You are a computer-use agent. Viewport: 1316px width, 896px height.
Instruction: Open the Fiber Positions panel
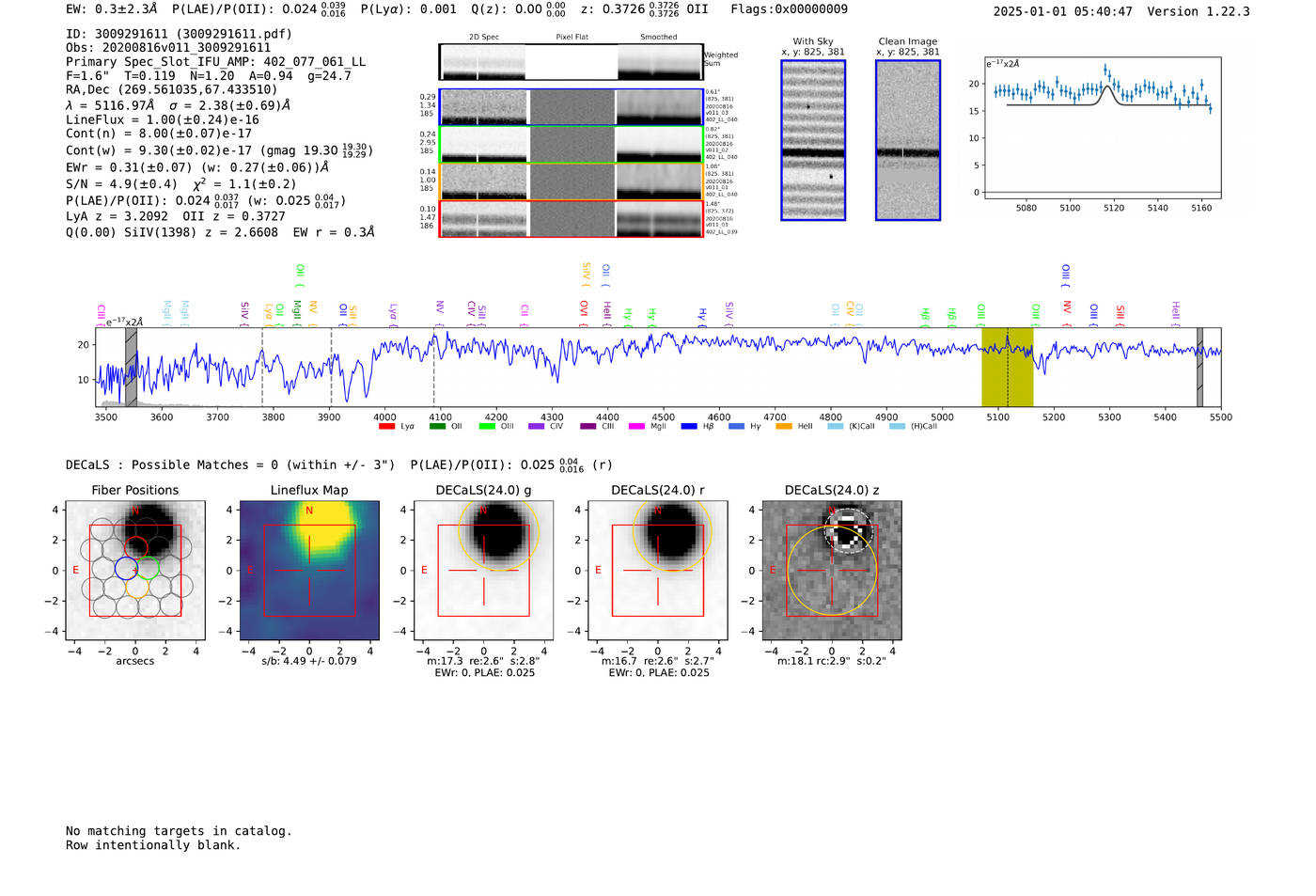click(135, 571)
